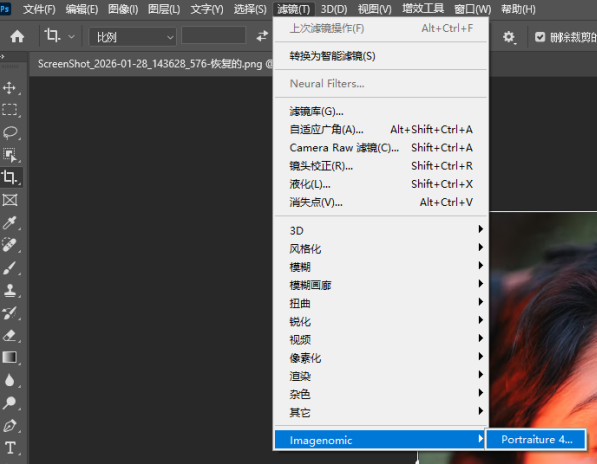
Task: Click the crop ratio width input field
Action: (x=214, y=36)
